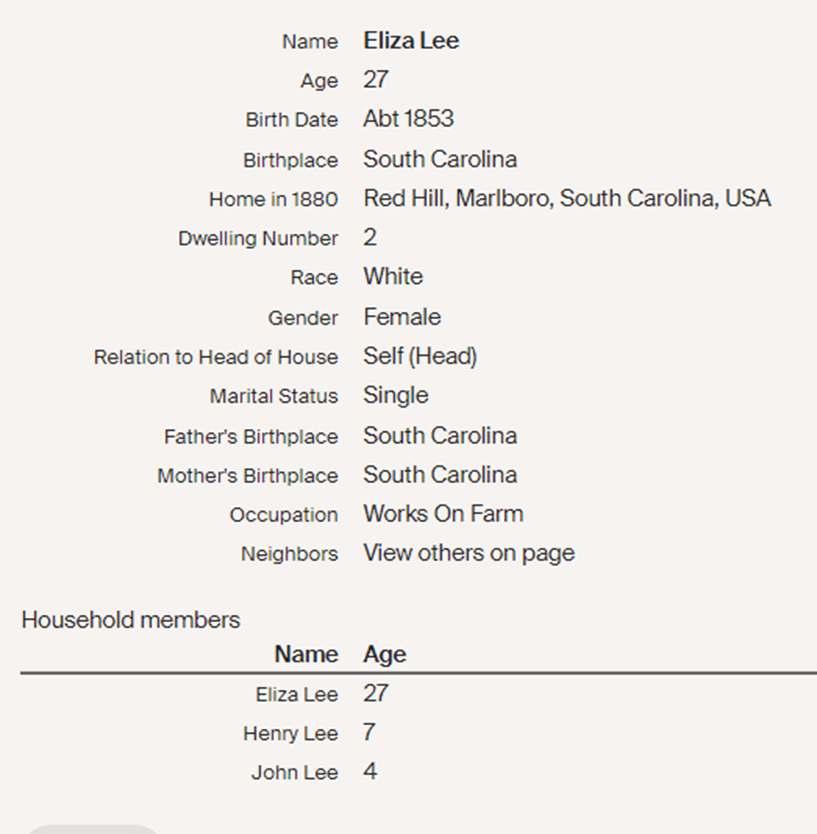This screenshot has height=834, width=817.
Task: Click the "View others on page" link
Action: tap(468, 553)
